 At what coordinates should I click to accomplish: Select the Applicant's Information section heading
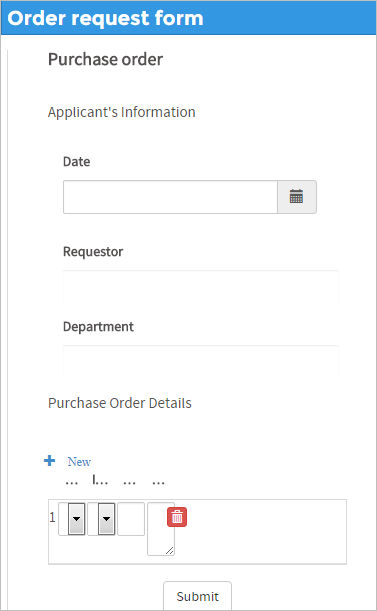point(122,112)
